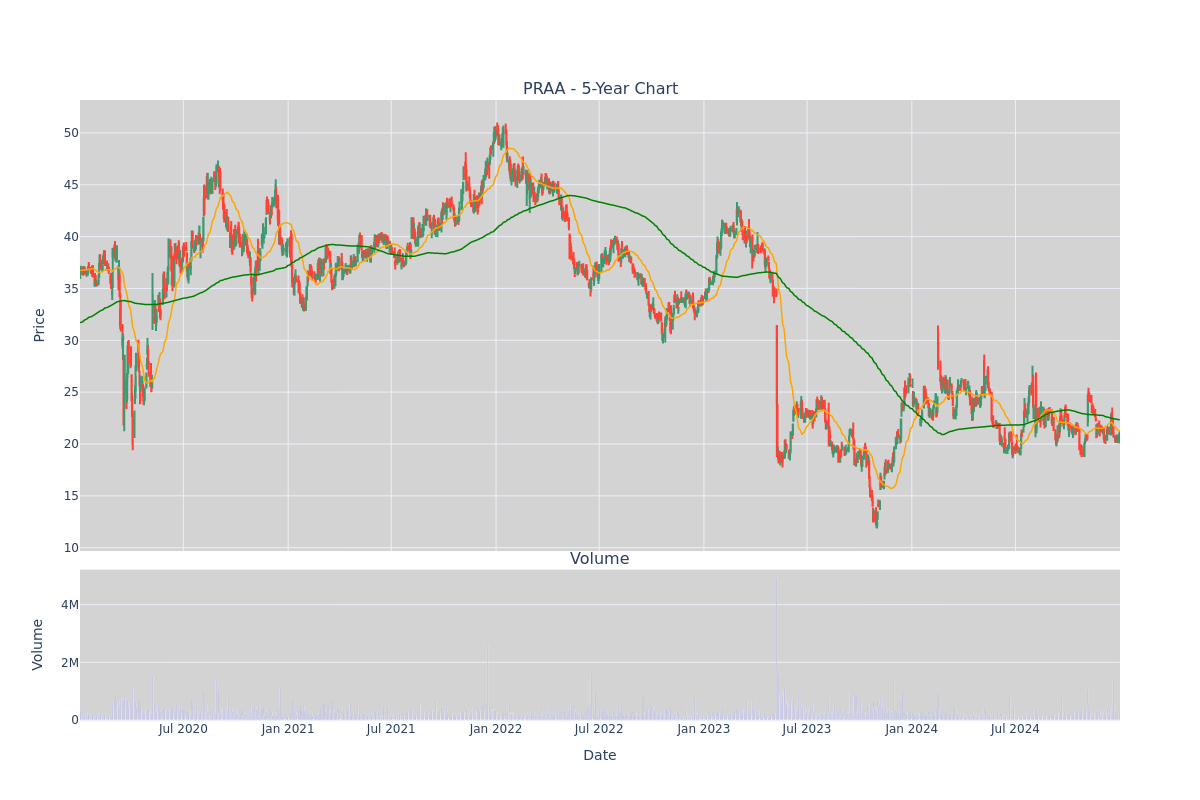This screenshot has width=1200, height=800.
Task: Click the Price y-axis label
Action: click(x=40, y=325)
